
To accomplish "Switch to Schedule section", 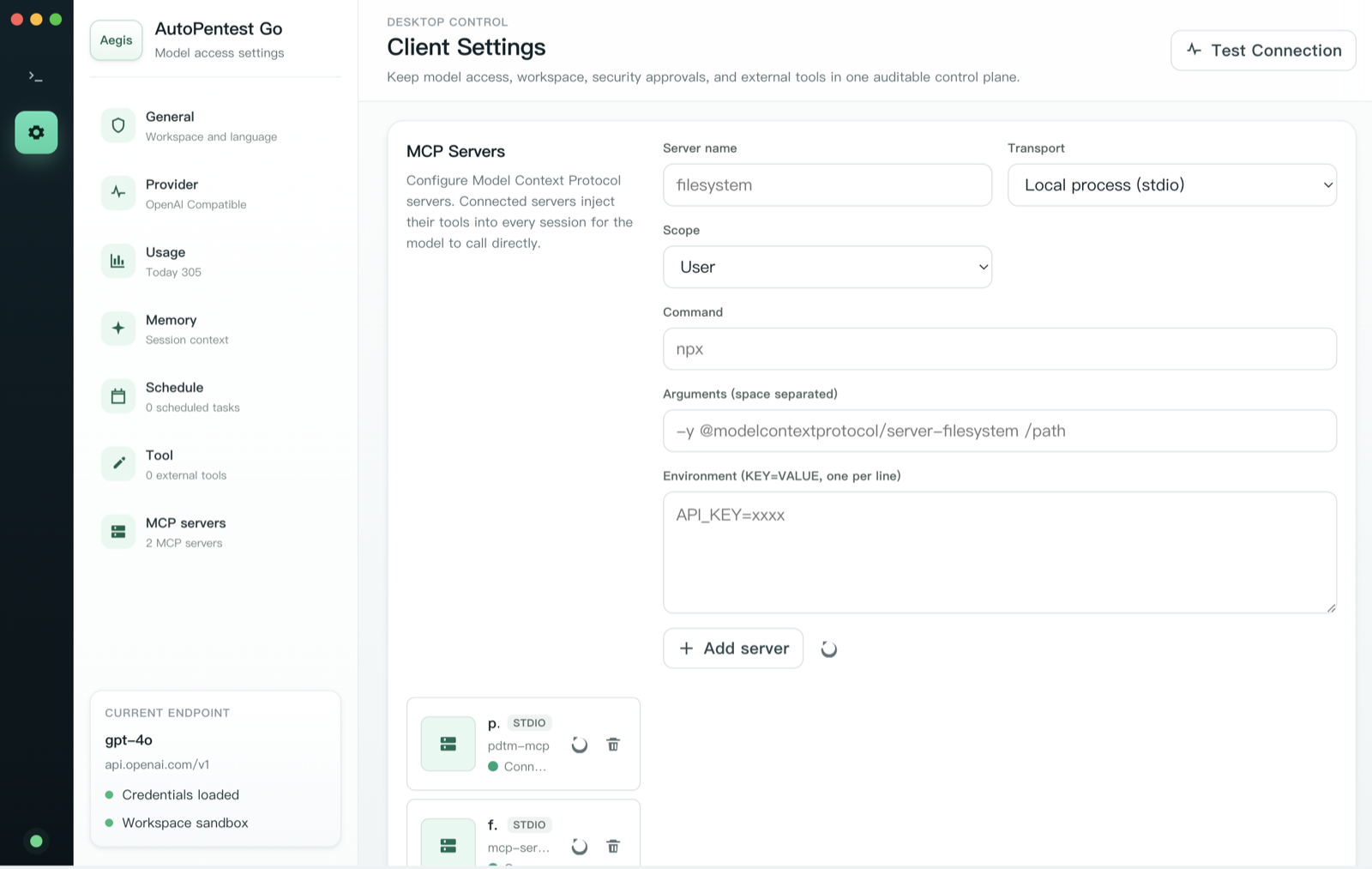I will coord(216,396).
